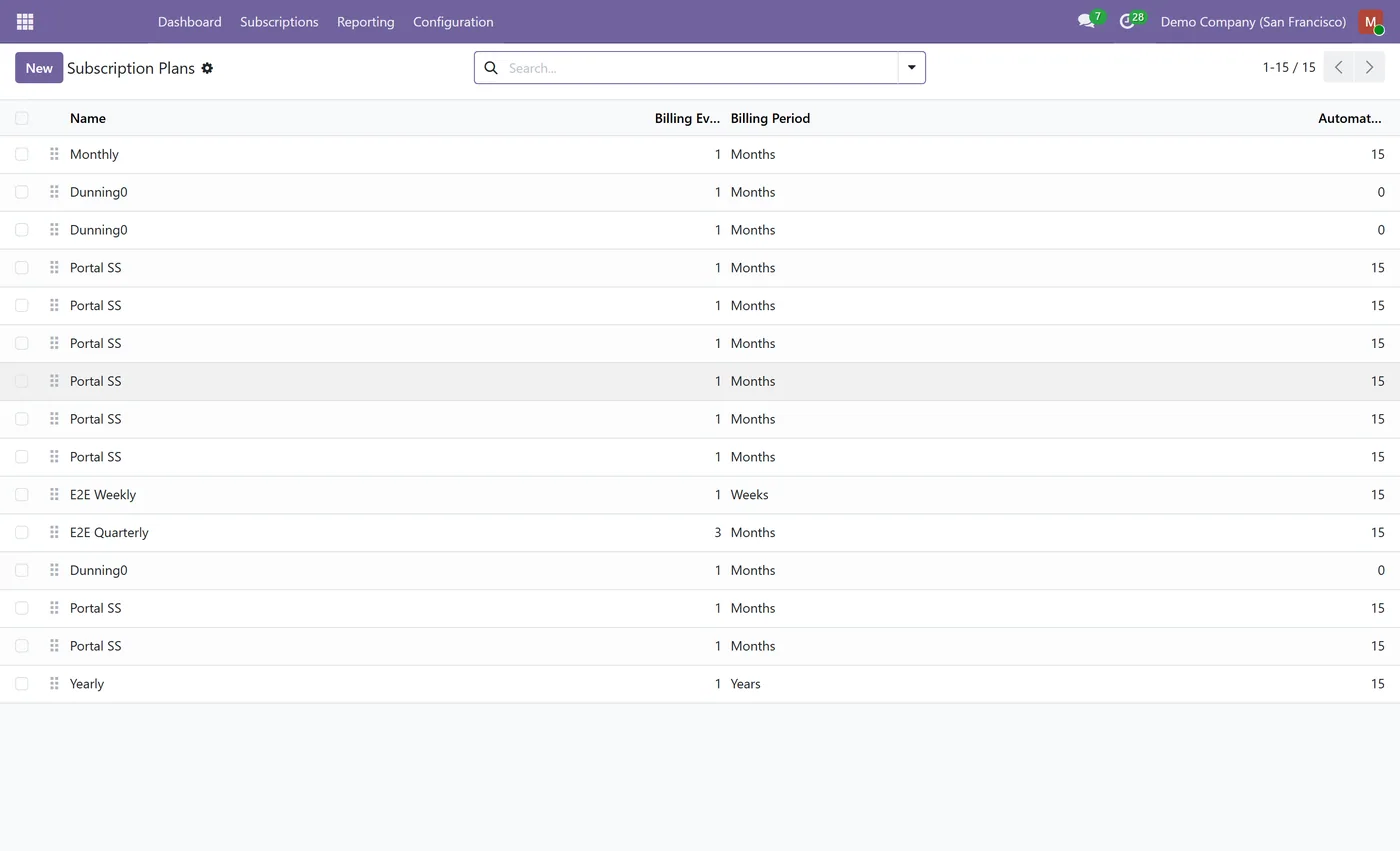The image size is (1400, 851).
Task: Click the drag handle of E2E Weekly row
Action: point(54,494)
